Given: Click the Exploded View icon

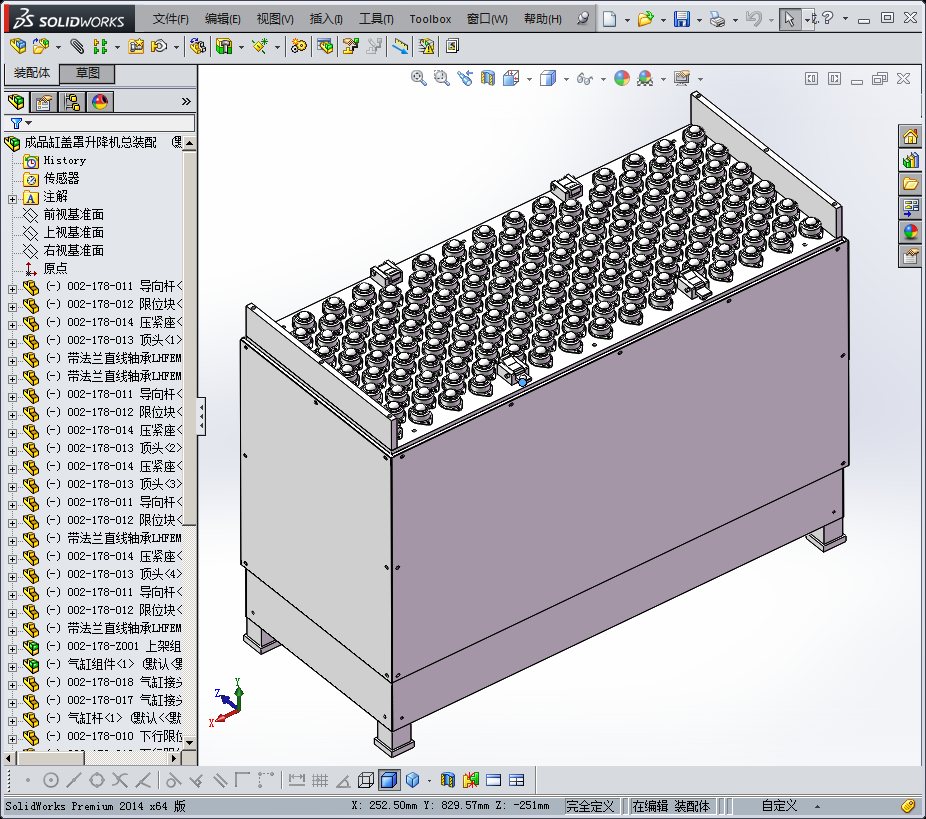Looking at the screenshot, I should [351, 46].
